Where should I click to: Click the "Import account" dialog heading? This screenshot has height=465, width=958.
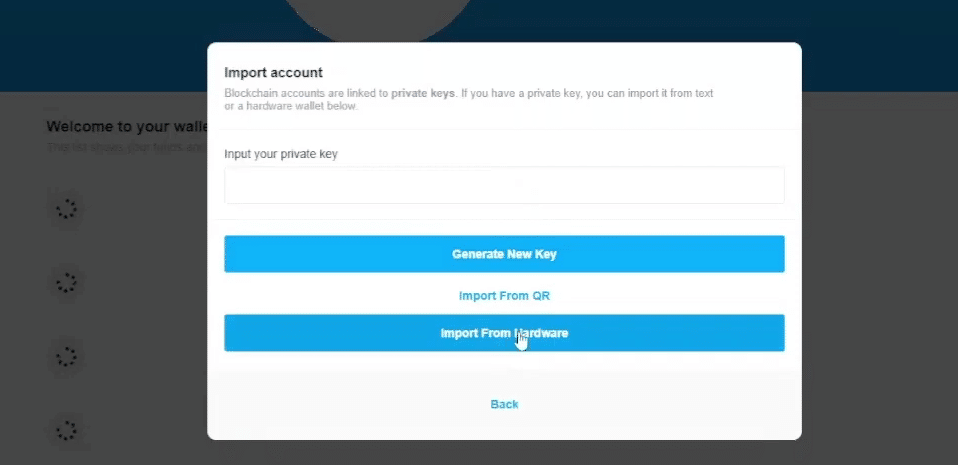[273, 72]
